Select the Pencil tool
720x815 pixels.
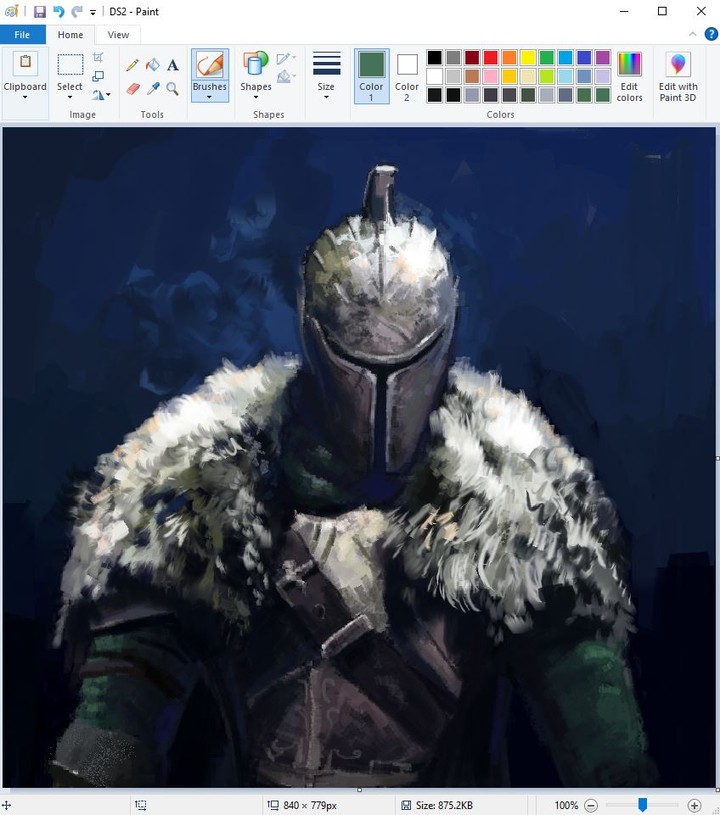click(133, 65)
